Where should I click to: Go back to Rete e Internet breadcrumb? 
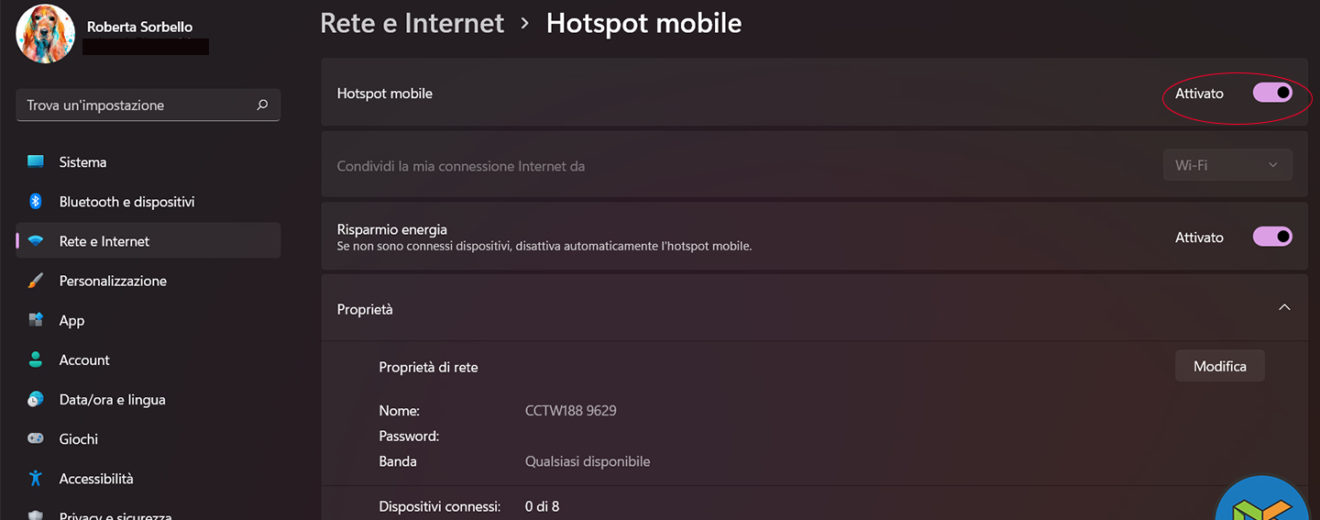click(x=412, y=23)
